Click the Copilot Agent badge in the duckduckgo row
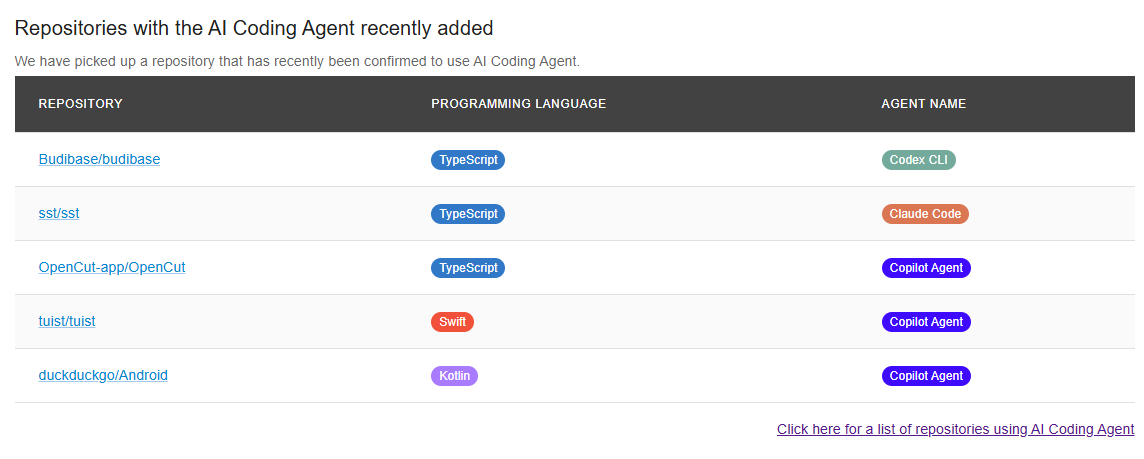Image resolution: width=1144 pixels, height=459 pixels. (x=927, y=376)
